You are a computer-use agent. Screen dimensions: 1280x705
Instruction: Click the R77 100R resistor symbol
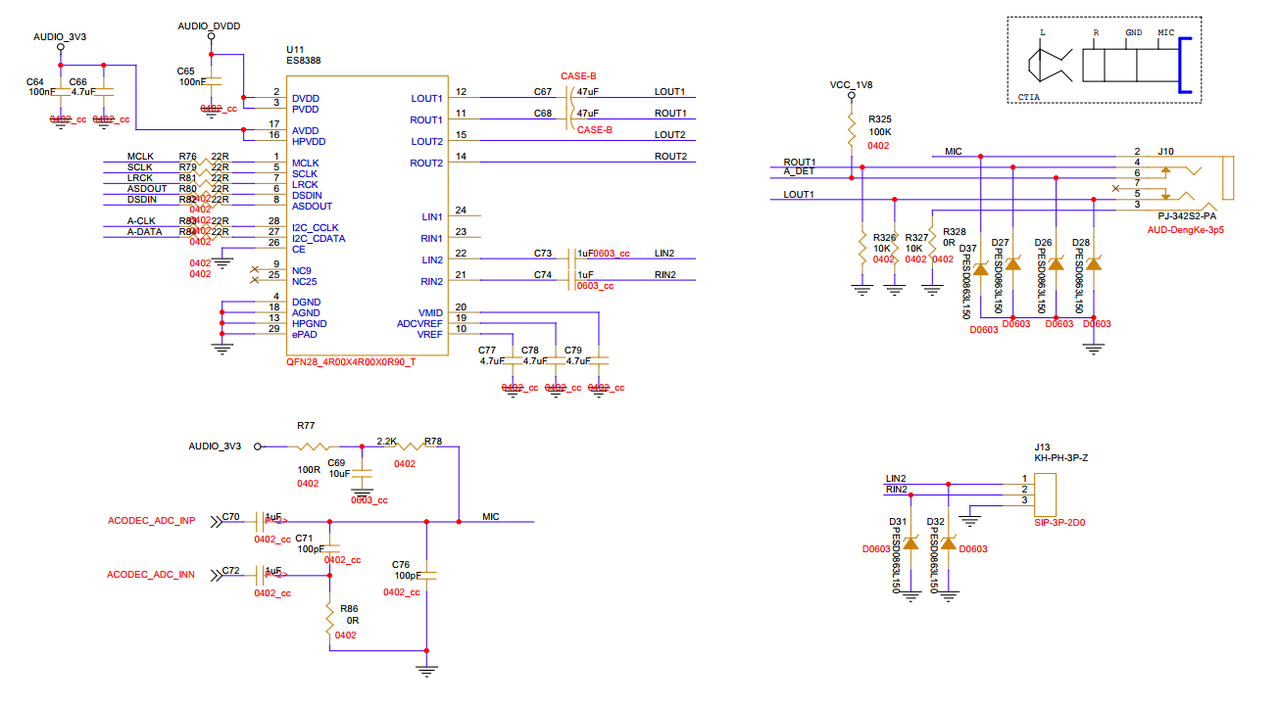(x=318, y=446)
